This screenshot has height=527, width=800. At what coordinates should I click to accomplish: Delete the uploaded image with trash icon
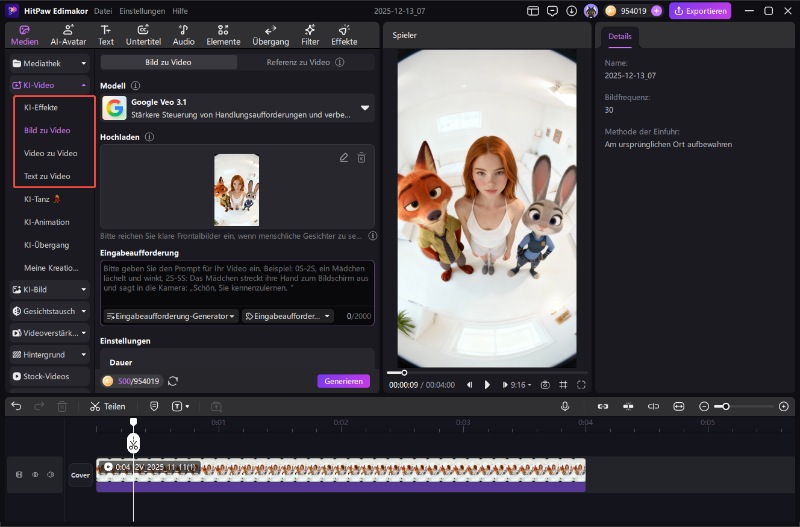coord(361,158)
